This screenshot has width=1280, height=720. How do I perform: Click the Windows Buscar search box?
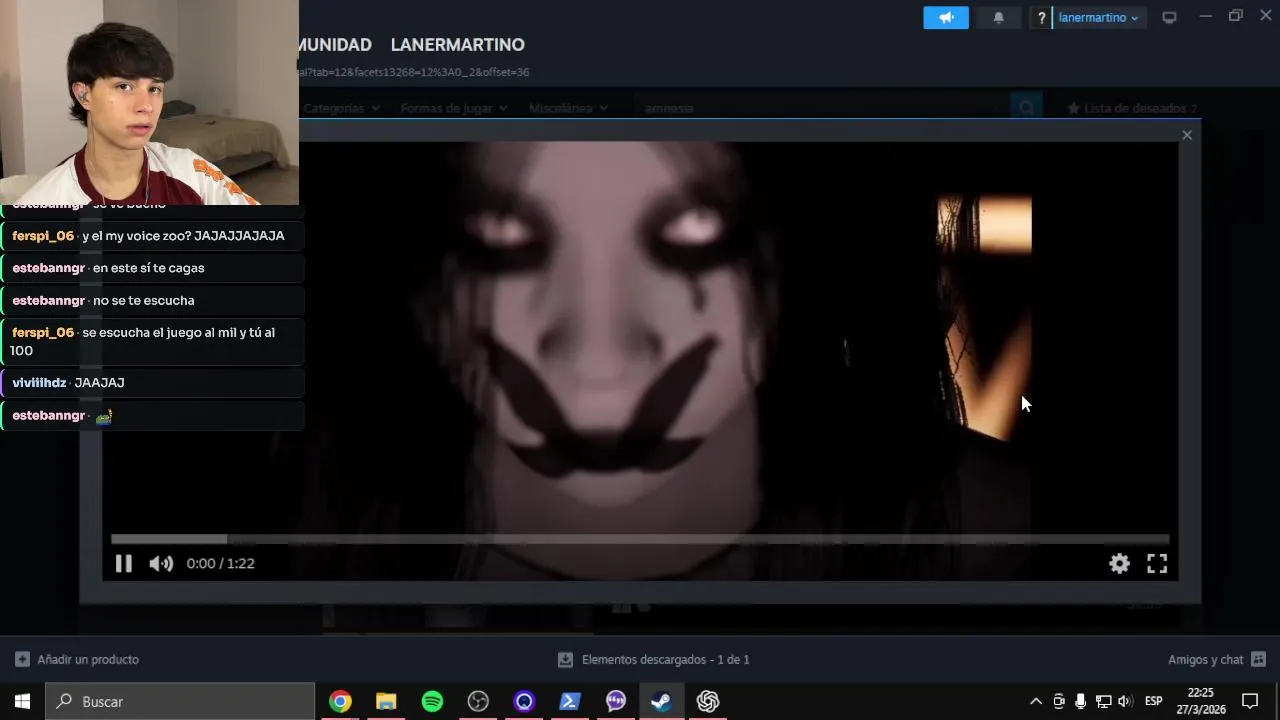(180, 701)
